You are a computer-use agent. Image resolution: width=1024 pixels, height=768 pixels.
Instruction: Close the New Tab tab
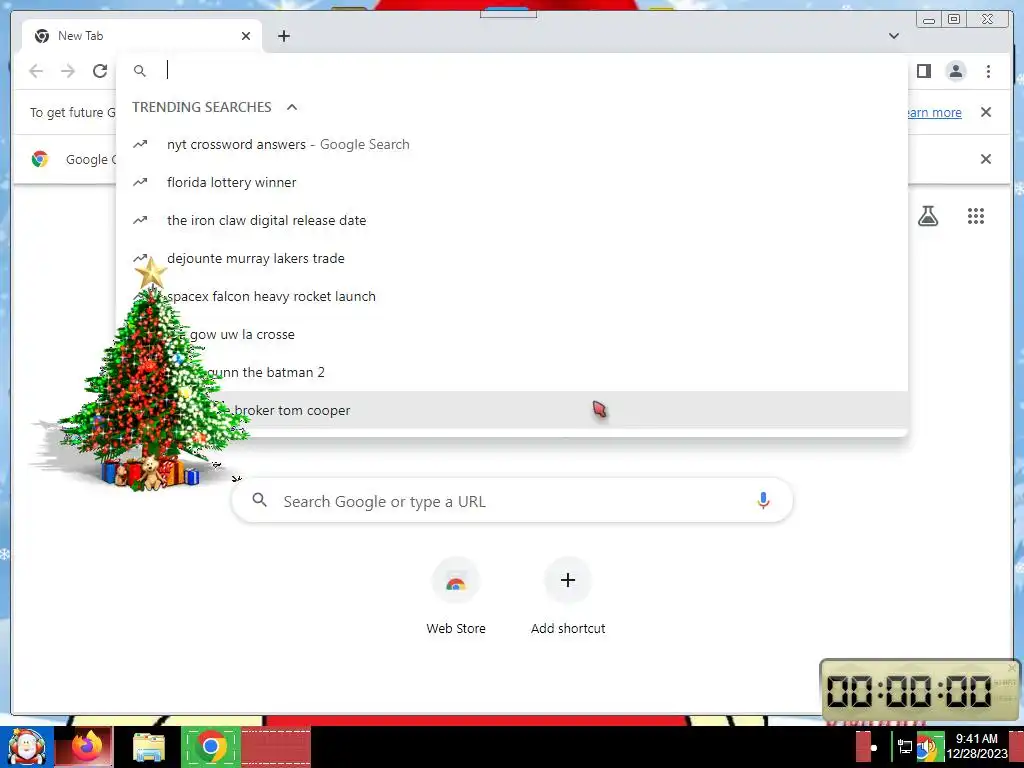click(246, 36)
